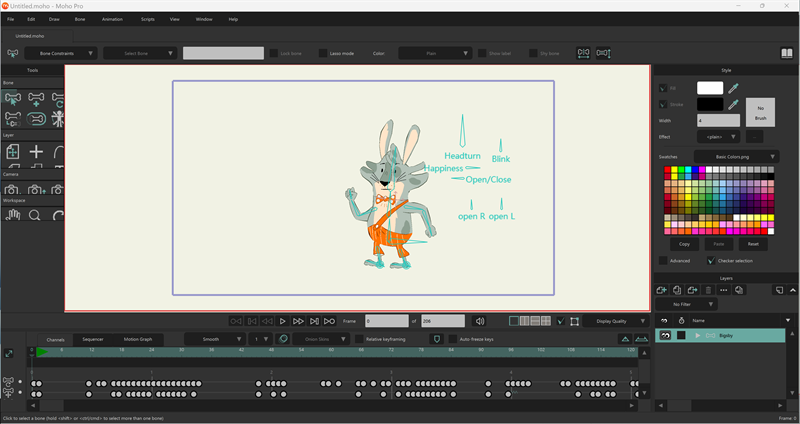Click the timeline expand arrows icon
This screenshot has width=800, height=424.
click(9, 353)
